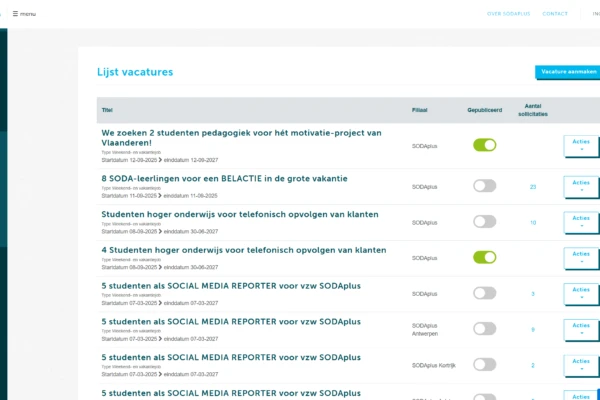Toggle off the published '4 Studenten hoger onderwijs' vacancy

pos(484,257)
